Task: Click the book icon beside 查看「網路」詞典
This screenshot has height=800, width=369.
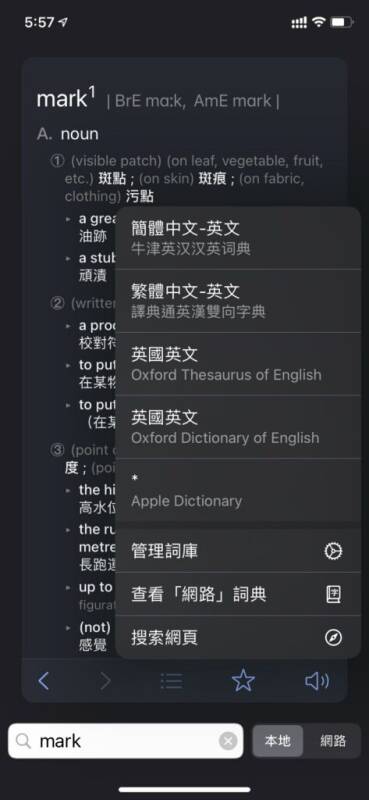Action: (x=333, y=594)
